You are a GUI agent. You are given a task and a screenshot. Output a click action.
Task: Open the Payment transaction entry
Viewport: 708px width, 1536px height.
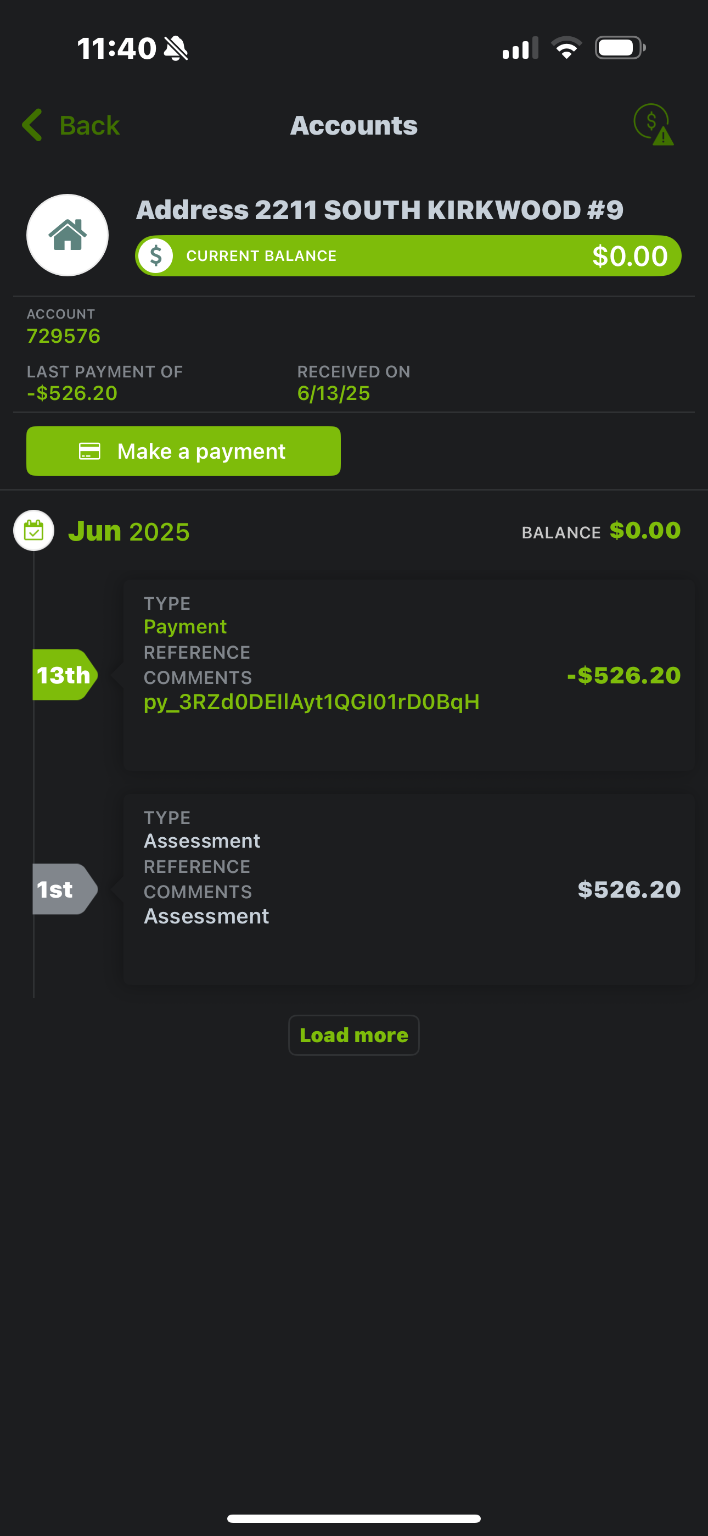coord(408,675)
